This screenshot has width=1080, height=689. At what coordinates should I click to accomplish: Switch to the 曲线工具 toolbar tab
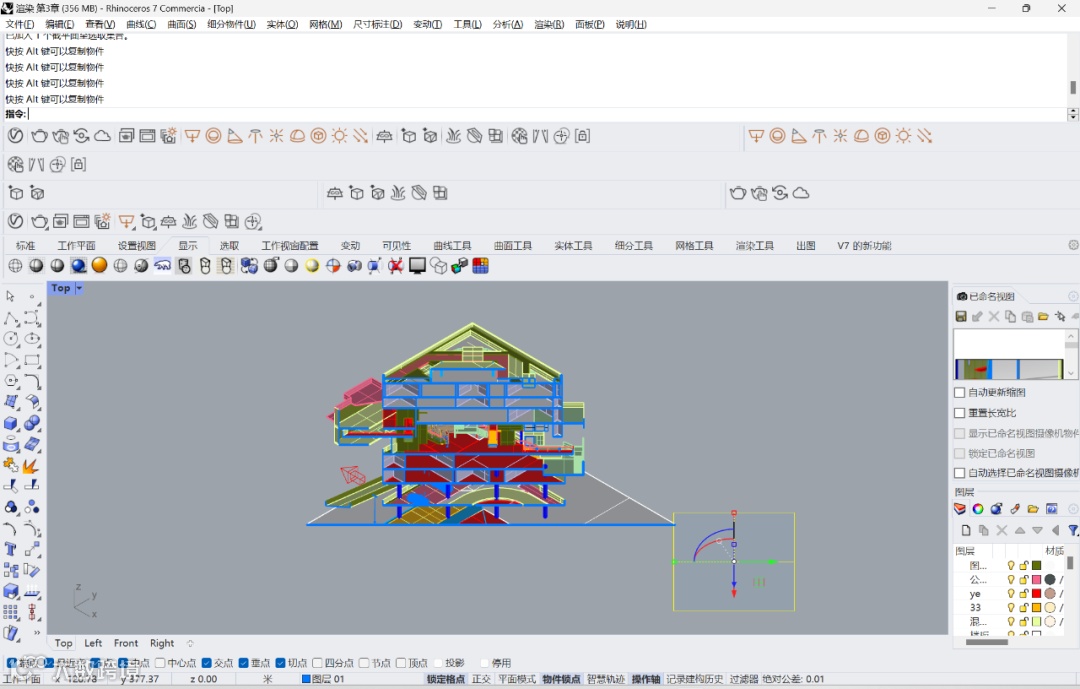pos(452,246)
